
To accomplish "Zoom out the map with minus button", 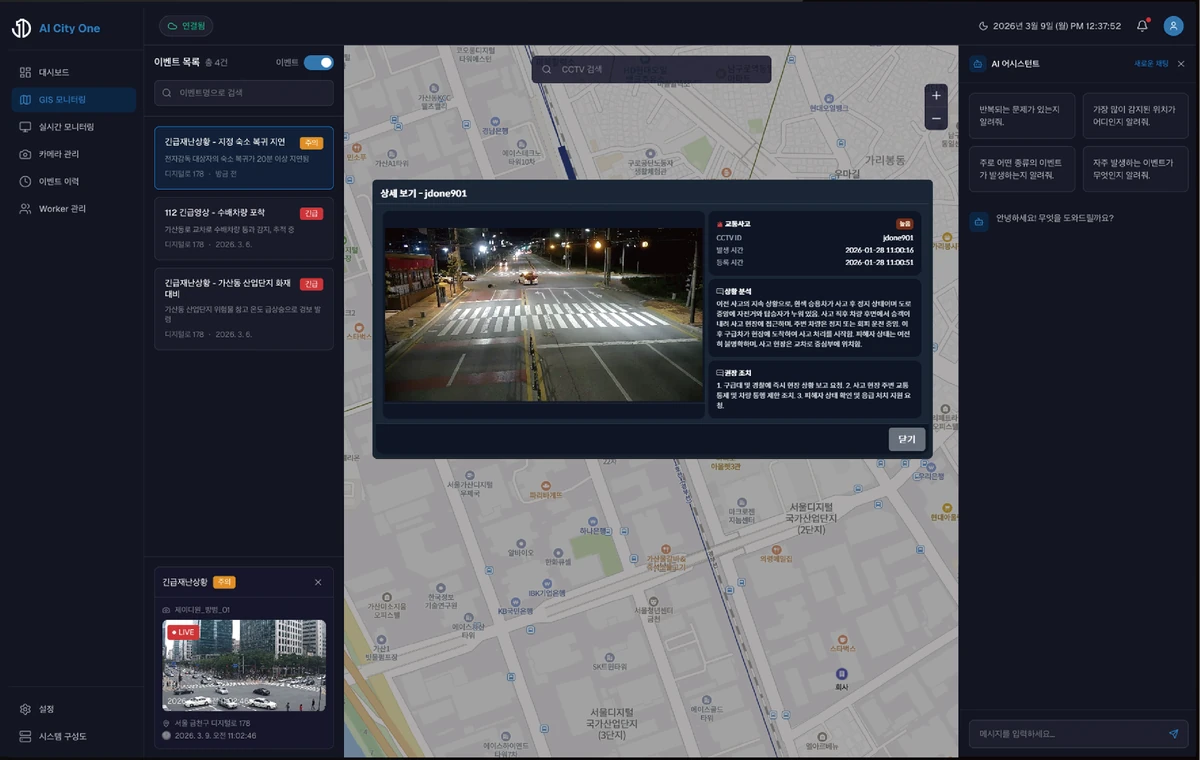I will tap(936, 119).
